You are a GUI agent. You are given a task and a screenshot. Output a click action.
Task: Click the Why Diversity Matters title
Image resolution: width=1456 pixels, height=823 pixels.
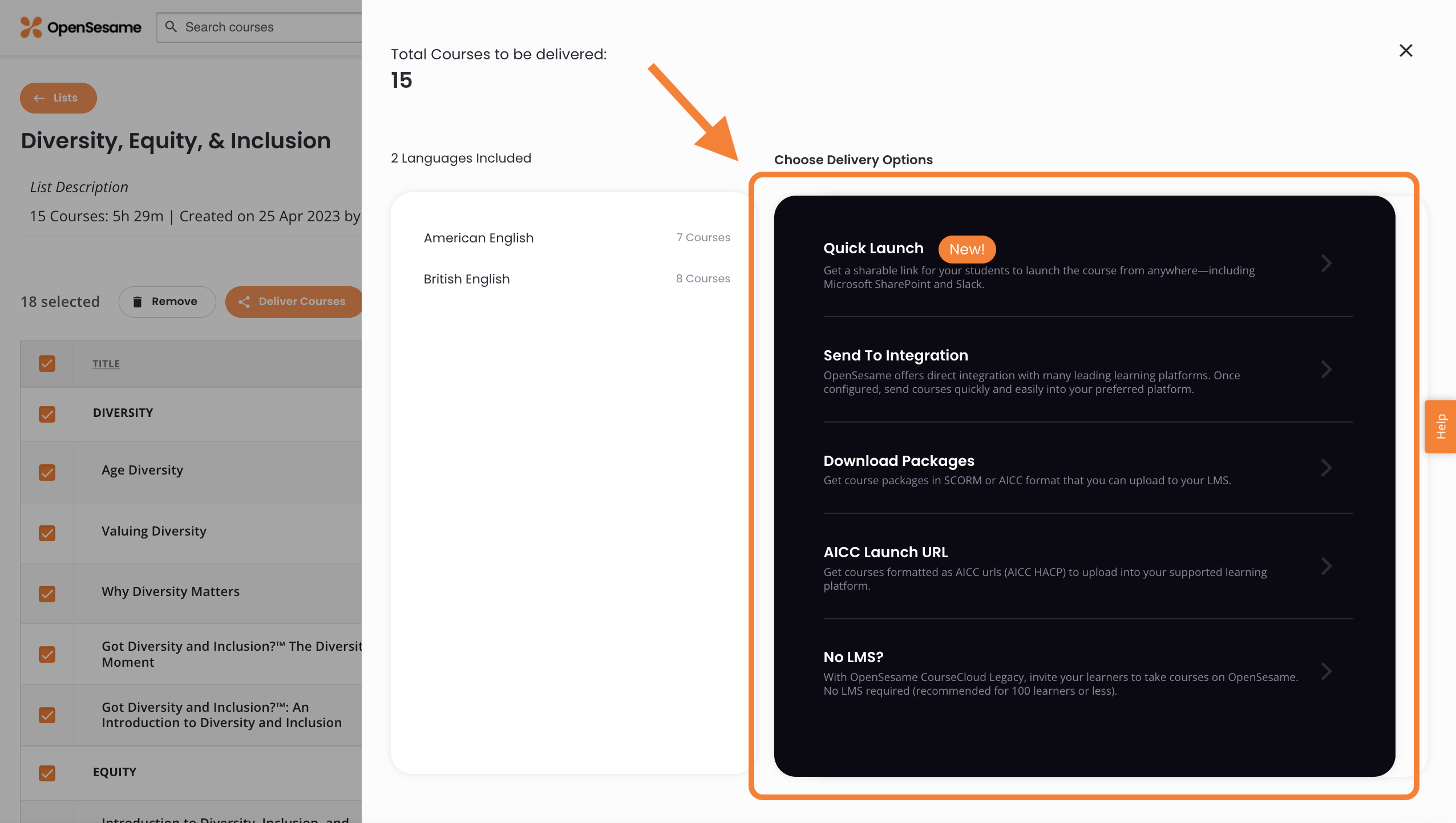(x=171, y=591)
